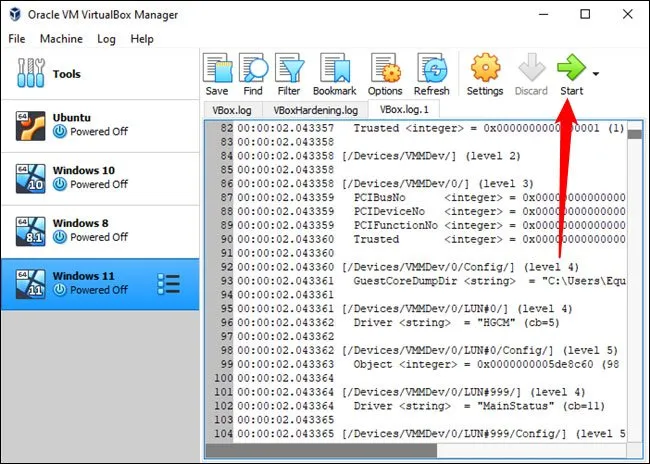This screenshot has width=650, height=464.
Task: Add a Bookmark using the toolbar icon
Action: pyautogui.click(x=334, y=72)
